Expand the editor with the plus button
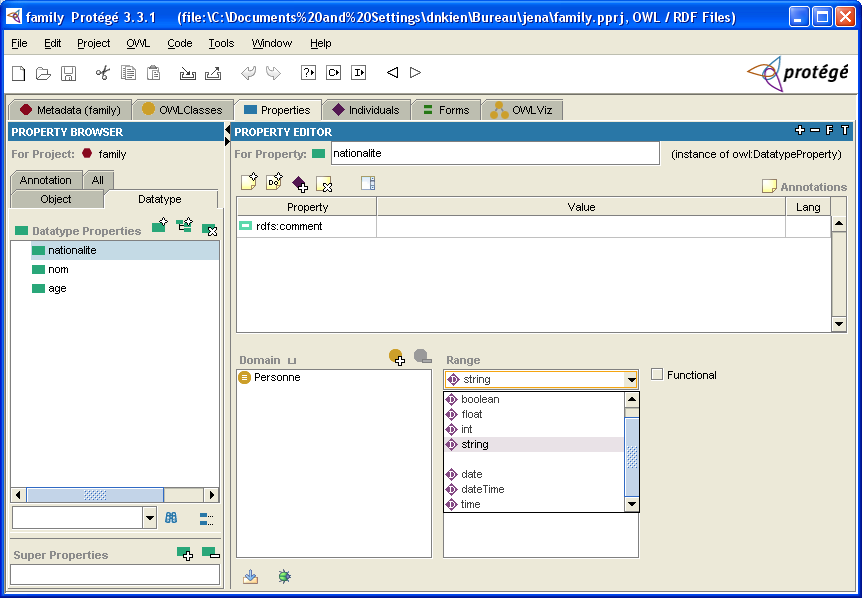Viewport: 862px width, 598px height. [x=800, y=130]
